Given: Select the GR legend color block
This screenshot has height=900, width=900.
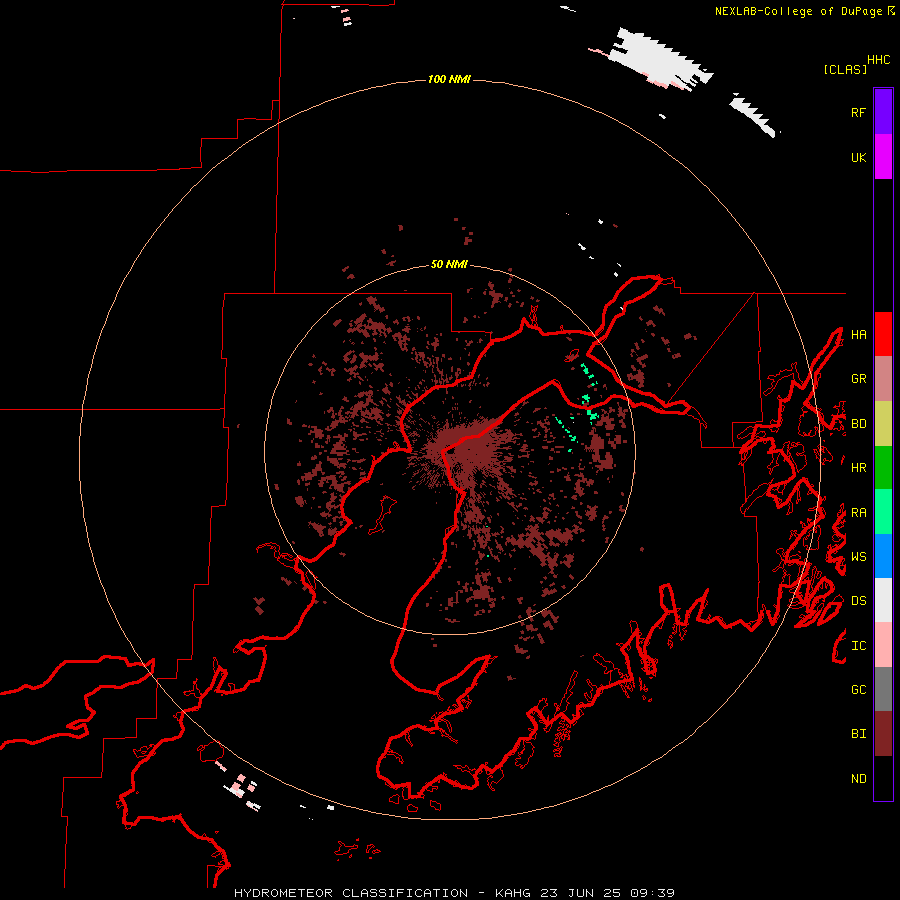Looking at the screenshot, I should (x=883, y=379).
